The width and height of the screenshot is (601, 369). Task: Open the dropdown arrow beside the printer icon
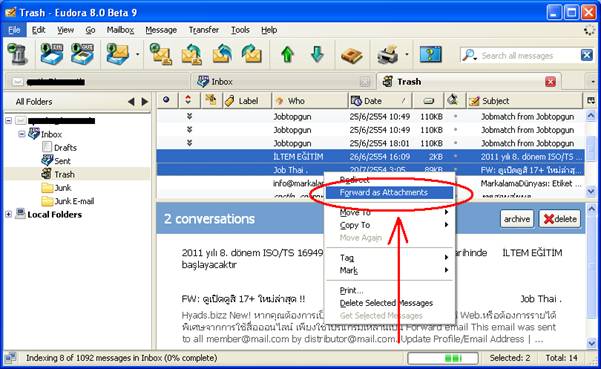407,54
